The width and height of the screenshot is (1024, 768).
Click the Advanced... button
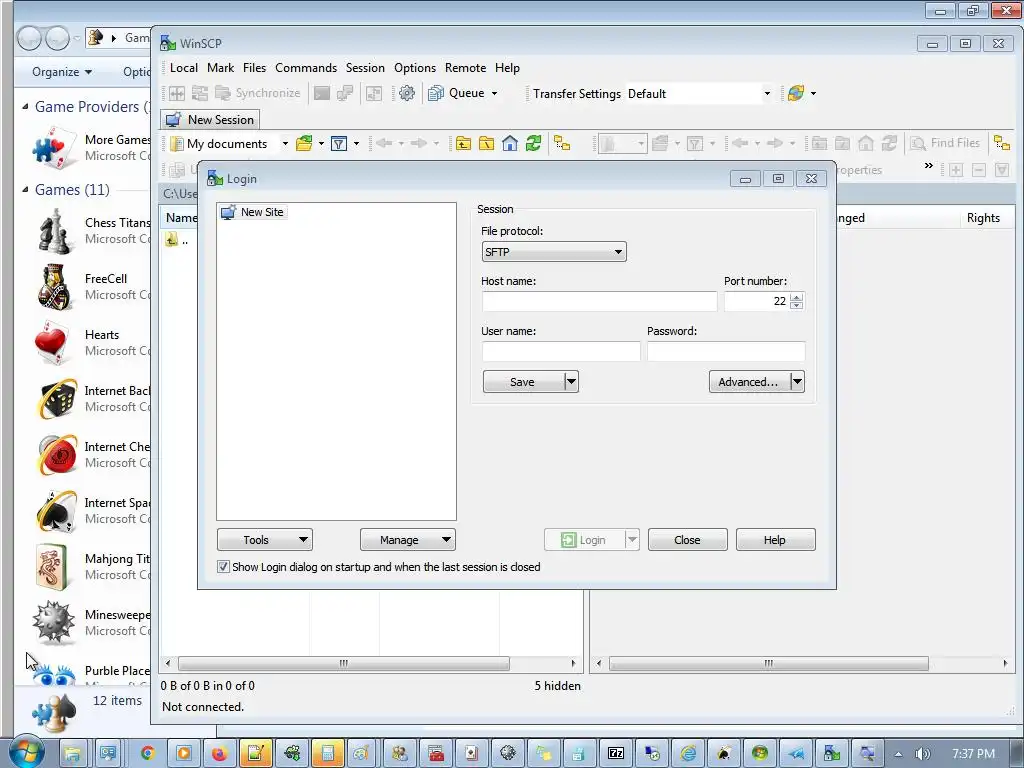point(749,381)
